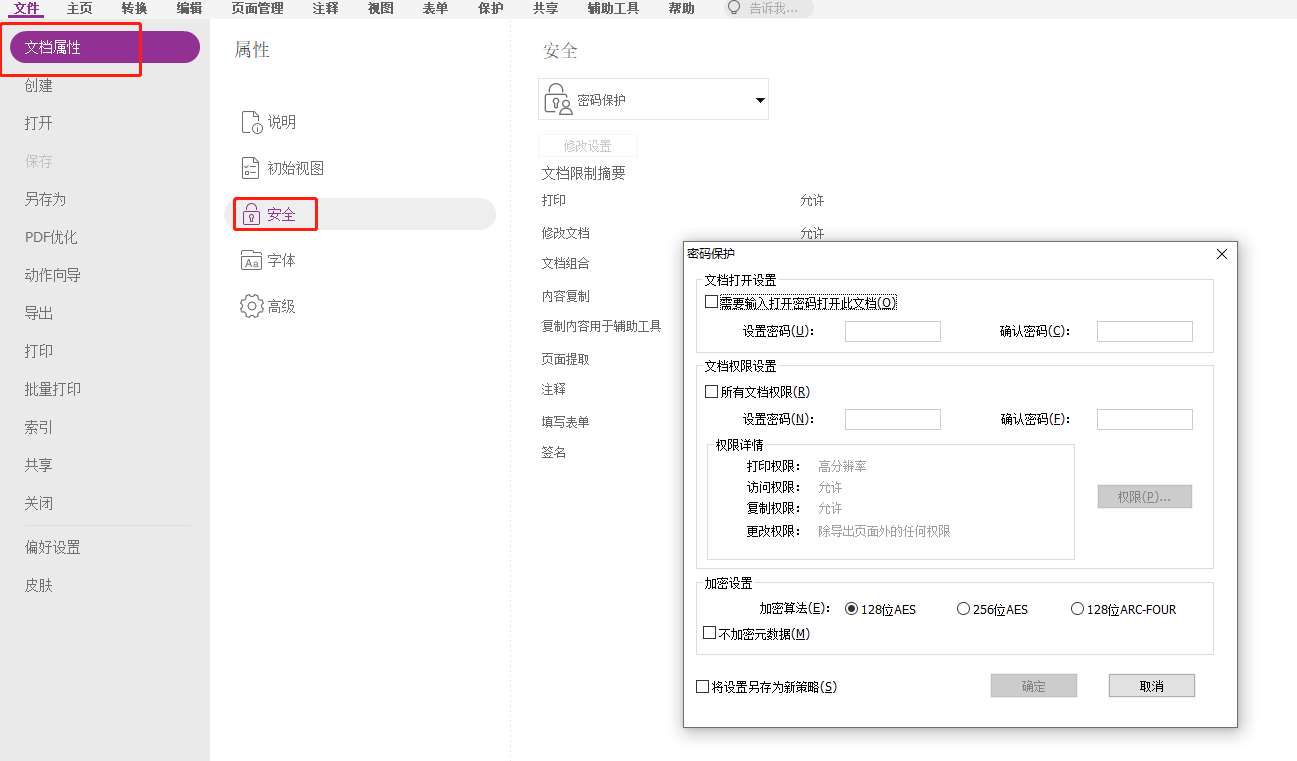Click the 取消 button

pyautogui.click(x=1151, y=686)
